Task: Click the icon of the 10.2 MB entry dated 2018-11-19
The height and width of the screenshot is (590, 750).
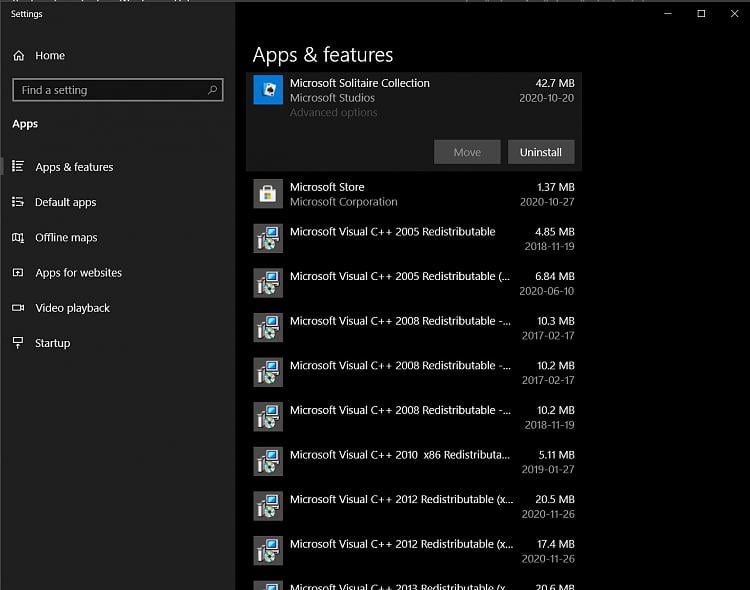Action: [x=268, y=417]
